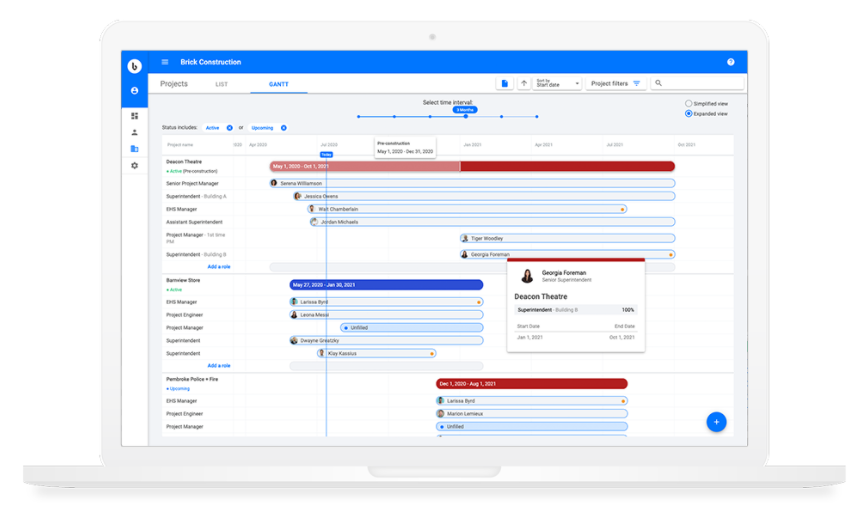Open the people icon in sidebar
The height and width of the screenshot is (515, 860).
click(134, 132)
